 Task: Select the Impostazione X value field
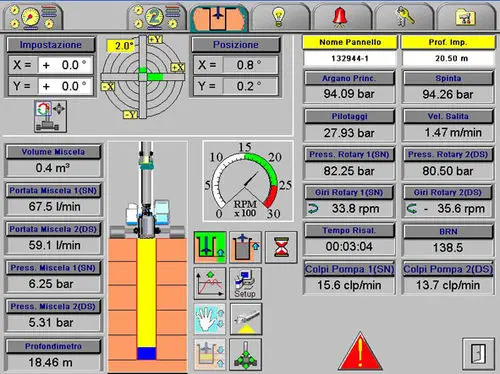click(x=65, y=65)
